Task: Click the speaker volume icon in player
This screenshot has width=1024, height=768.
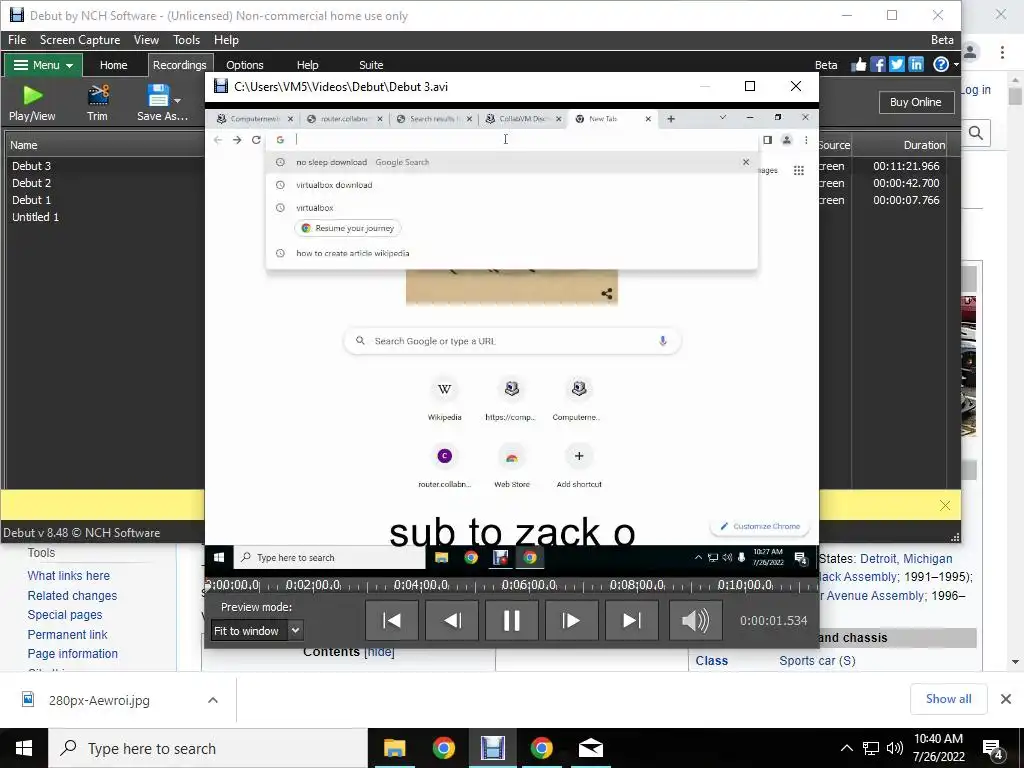Action: point(696,620)
